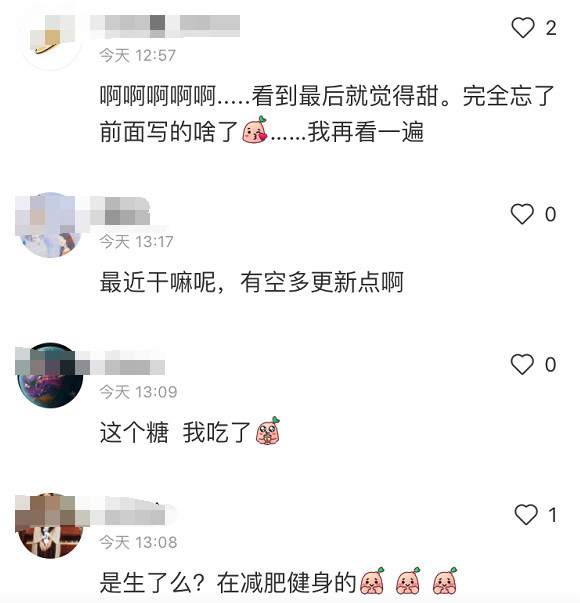Select comment text 这个糖 我吃了
The height and width of the screenshot is (603, 580).
click(x=175, y=432)
